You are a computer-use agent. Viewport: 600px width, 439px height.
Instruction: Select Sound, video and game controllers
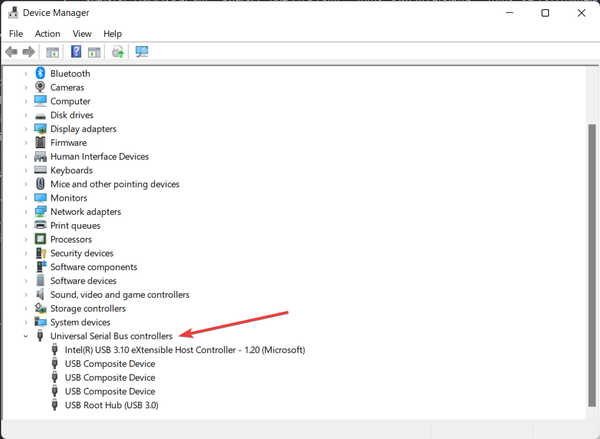click(119, 295)
